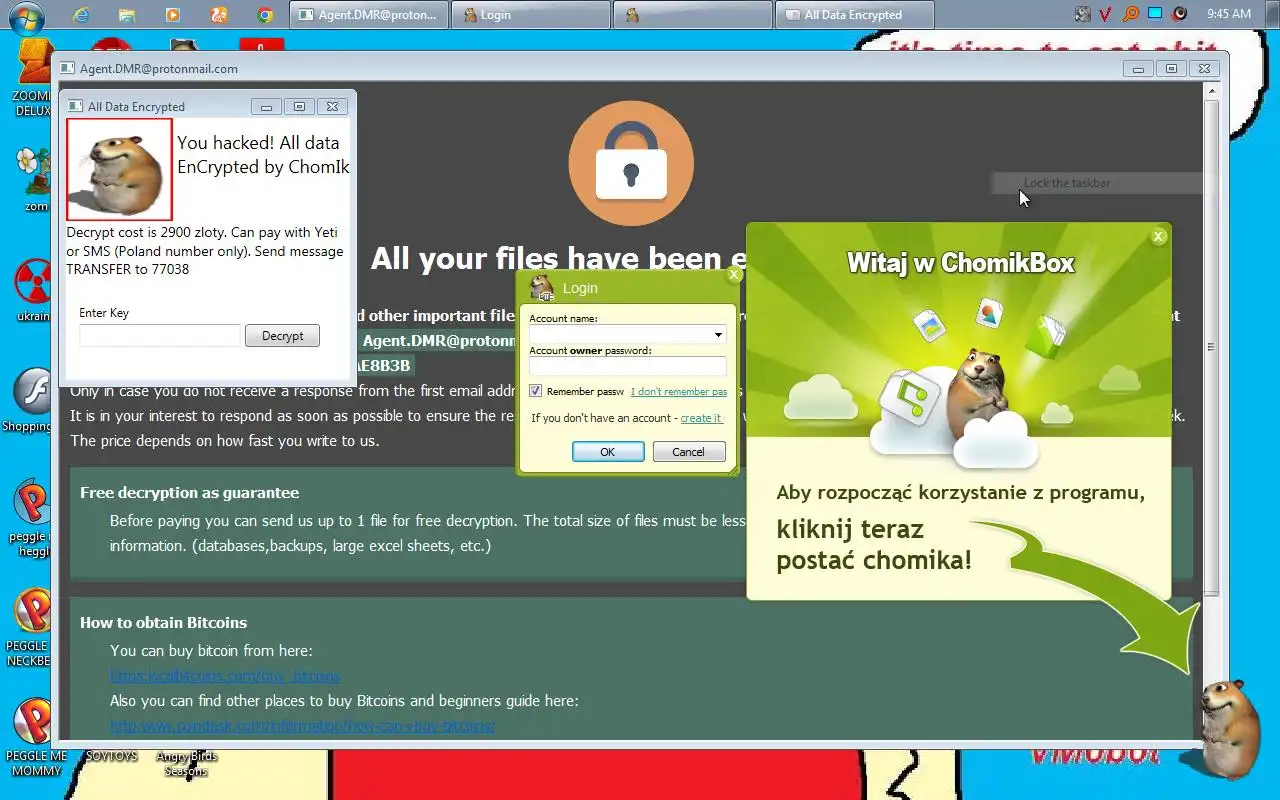Launch Google Chrome from the taskbar
The width and height of the screenshot is (1280, 800).
tap(265, 15)
